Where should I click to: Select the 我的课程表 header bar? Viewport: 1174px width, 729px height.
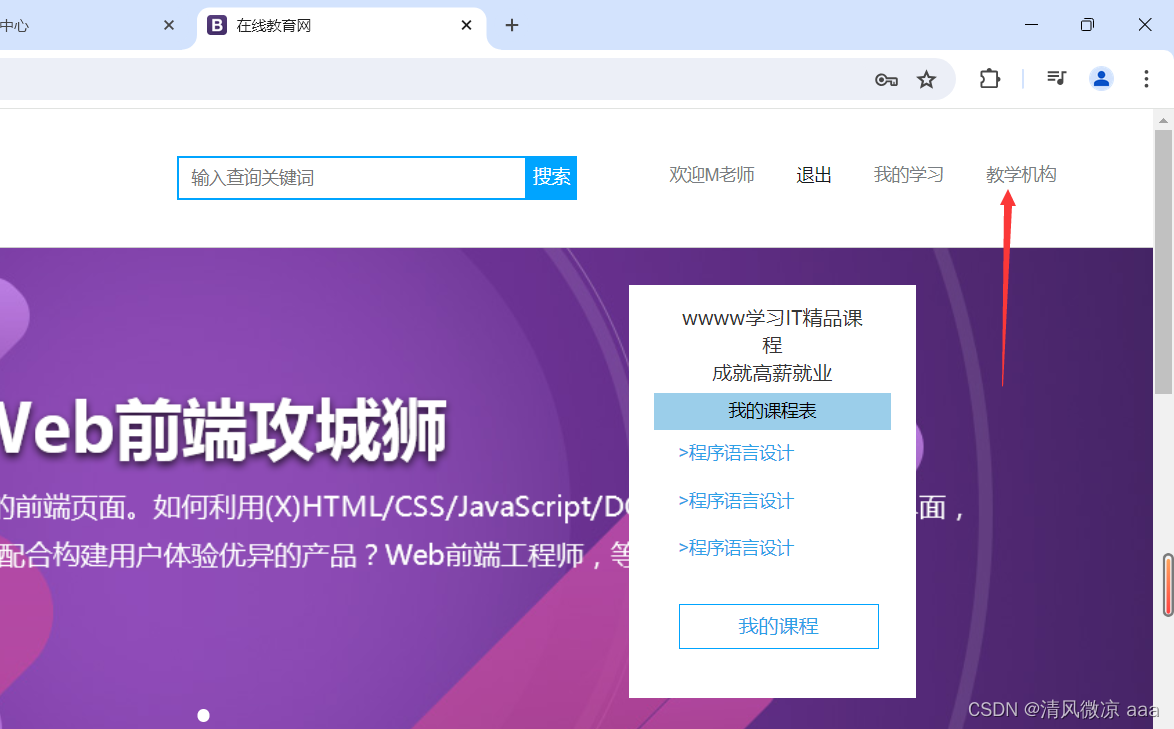point(772,412)
